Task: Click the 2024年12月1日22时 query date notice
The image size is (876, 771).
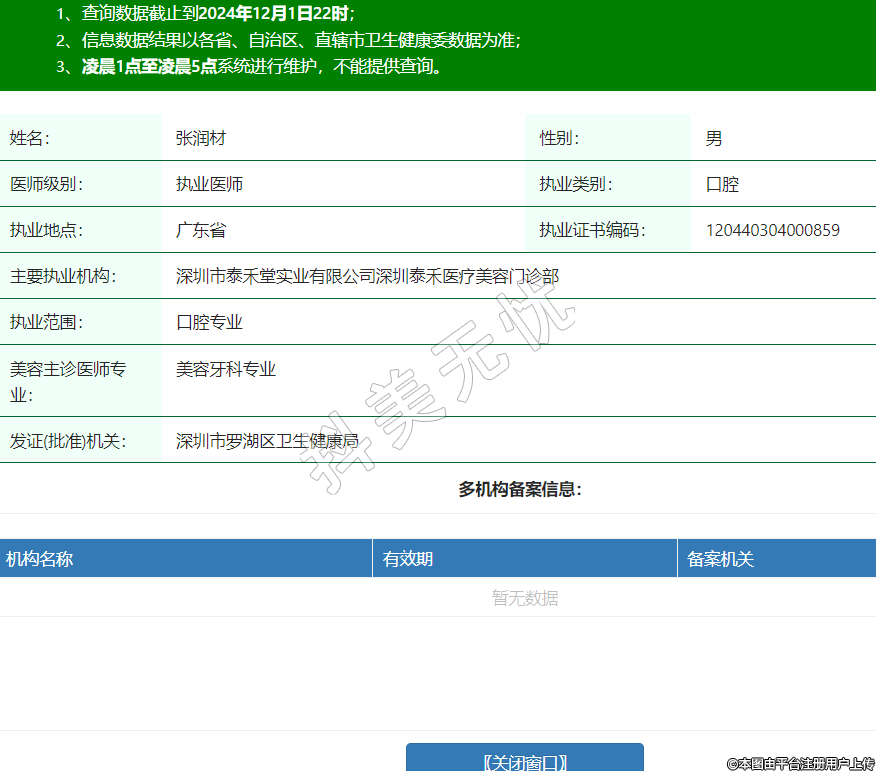Action: (274, 14)
